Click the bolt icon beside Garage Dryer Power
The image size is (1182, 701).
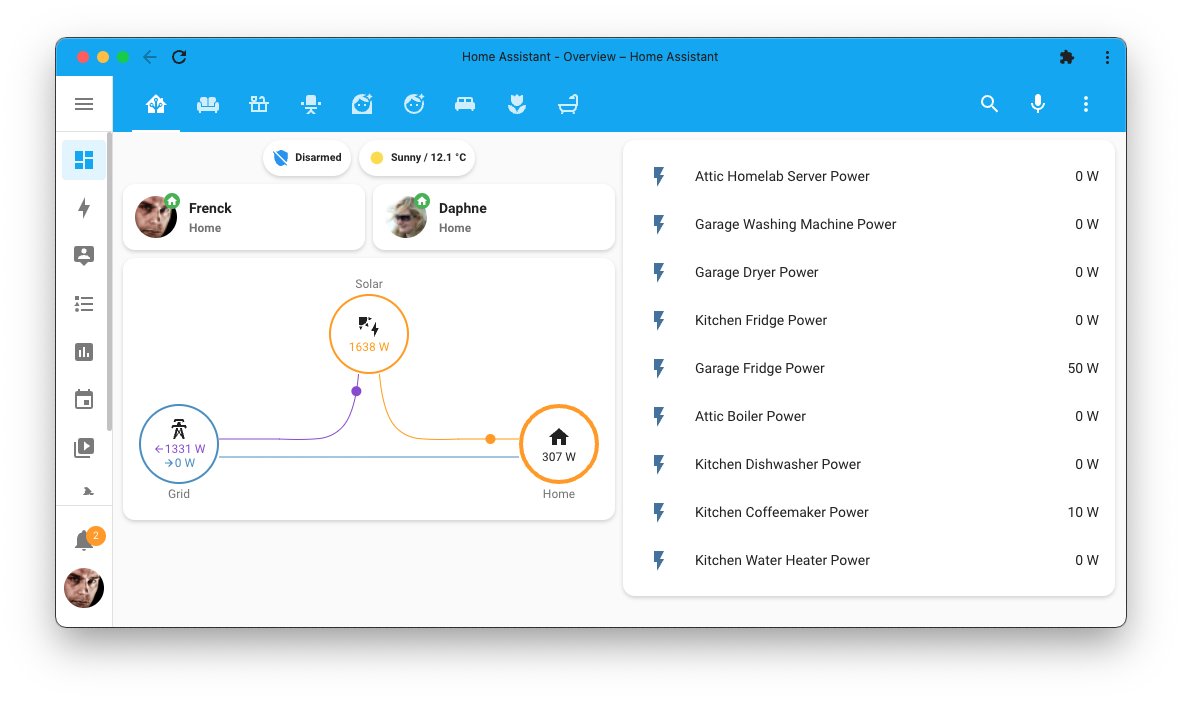pyautogui.click(x=659, y=272)
